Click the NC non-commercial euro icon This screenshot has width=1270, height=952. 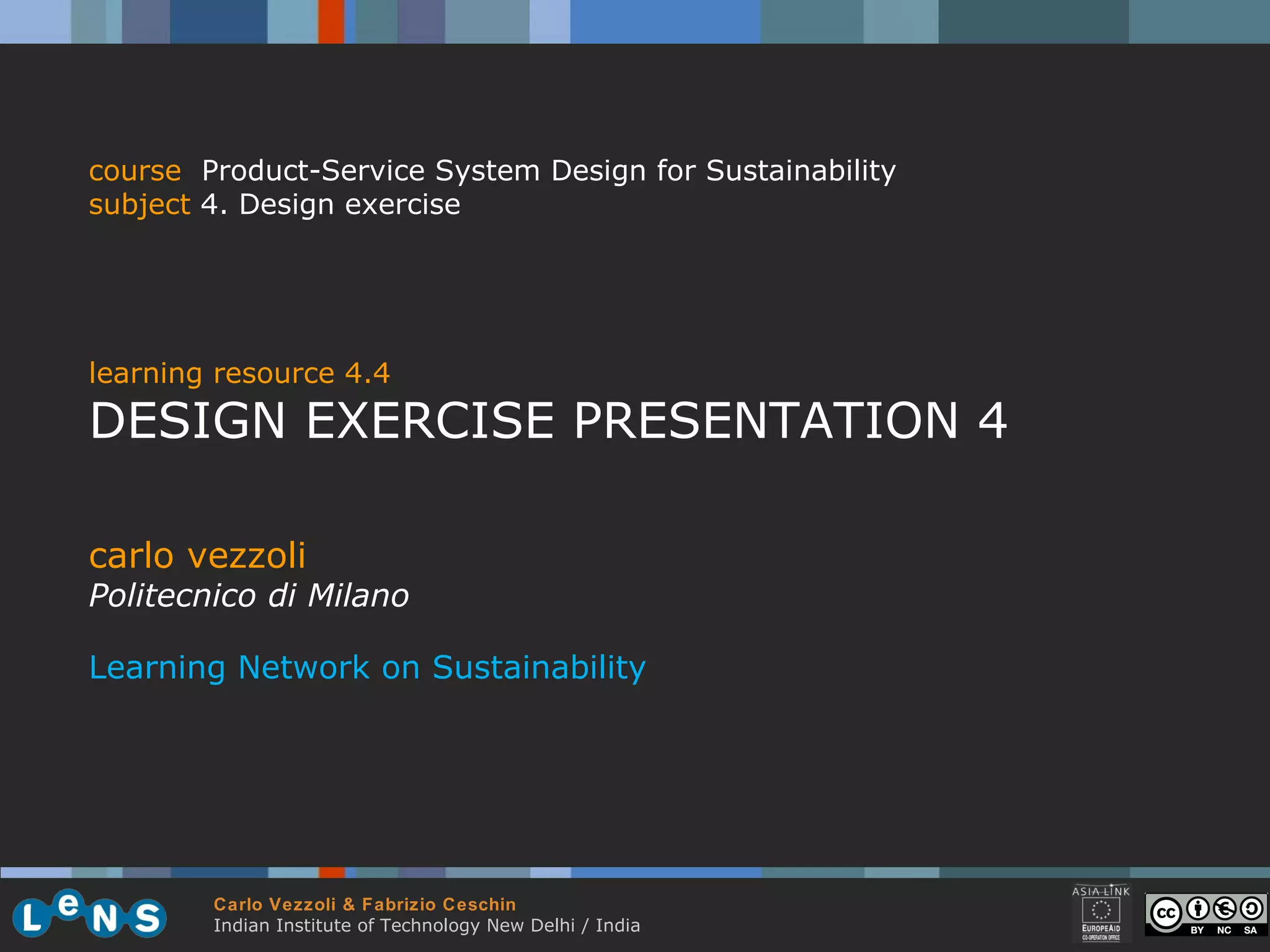point(1225,909)
